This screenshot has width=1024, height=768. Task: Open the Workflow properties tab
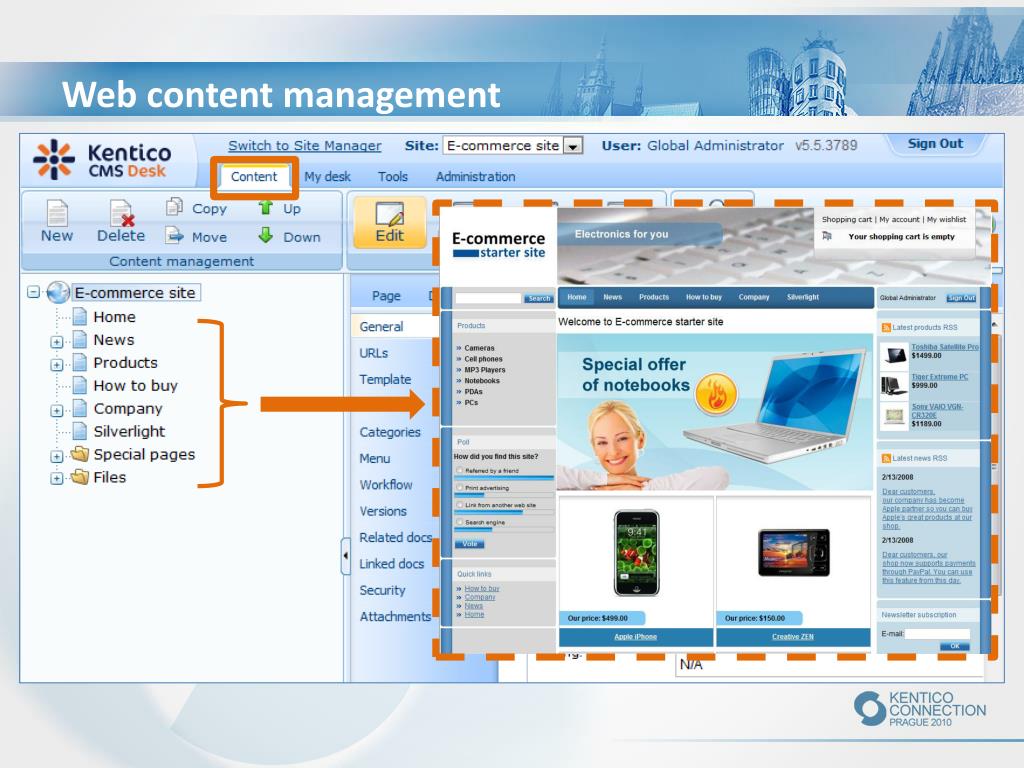tap(386, 485)
